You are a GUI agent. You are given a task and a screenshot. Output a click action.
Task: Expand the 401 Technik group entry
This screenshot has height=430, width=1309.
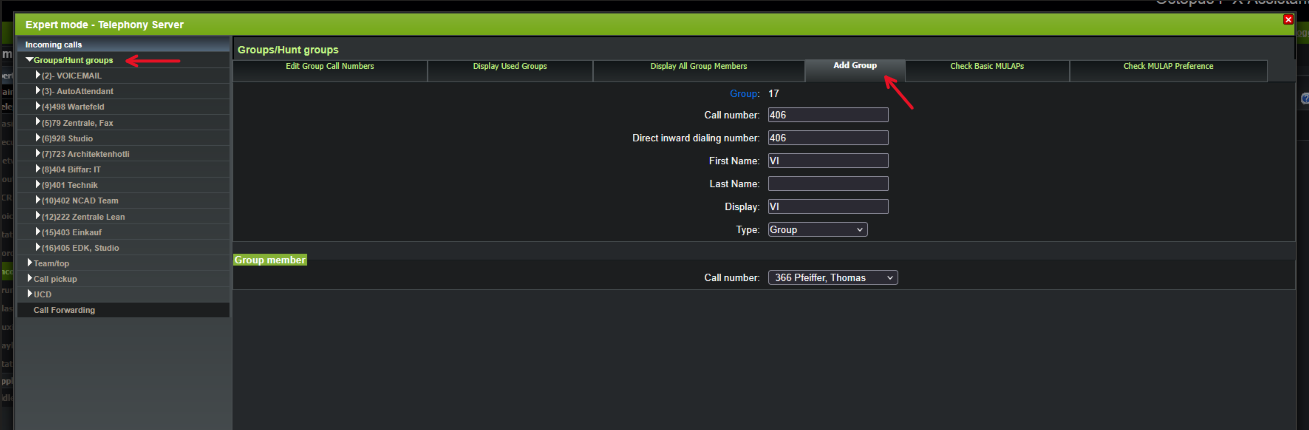(38, 185)
